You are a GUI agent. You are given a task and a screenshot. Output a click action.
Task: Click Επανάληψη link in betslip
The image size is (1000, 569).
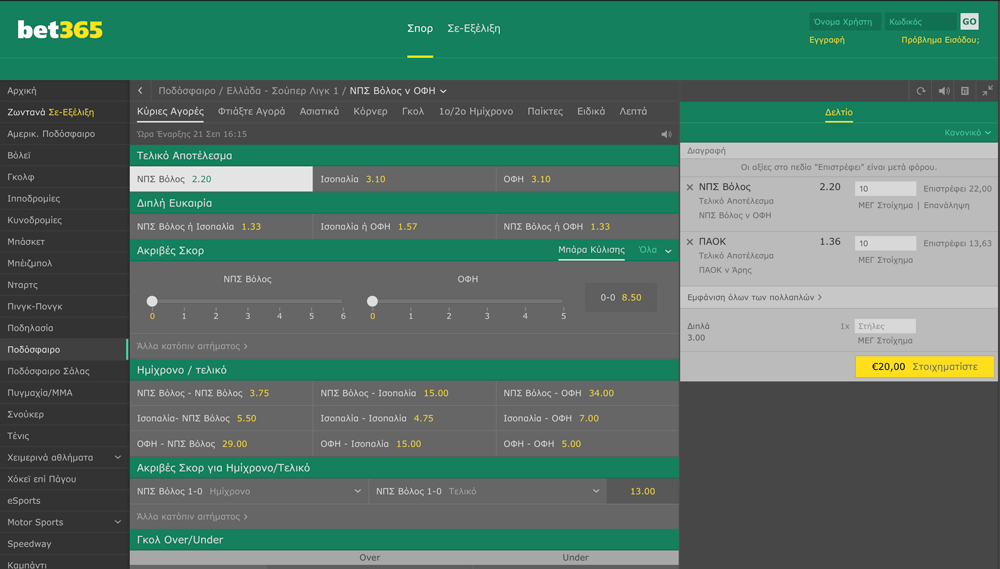tap(946, 205)
